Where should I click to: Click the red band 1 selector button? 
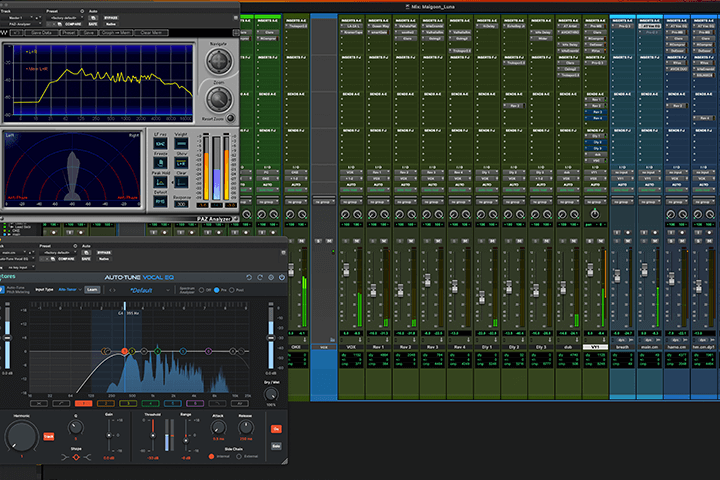point(84,403)
